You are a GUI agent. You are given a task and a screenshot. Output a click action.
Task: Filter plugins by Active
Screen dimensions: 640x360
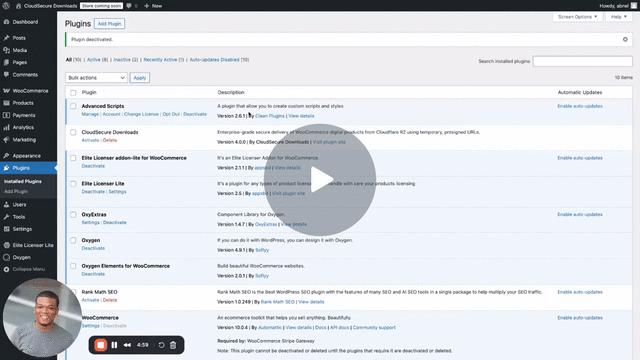point(93,60)
